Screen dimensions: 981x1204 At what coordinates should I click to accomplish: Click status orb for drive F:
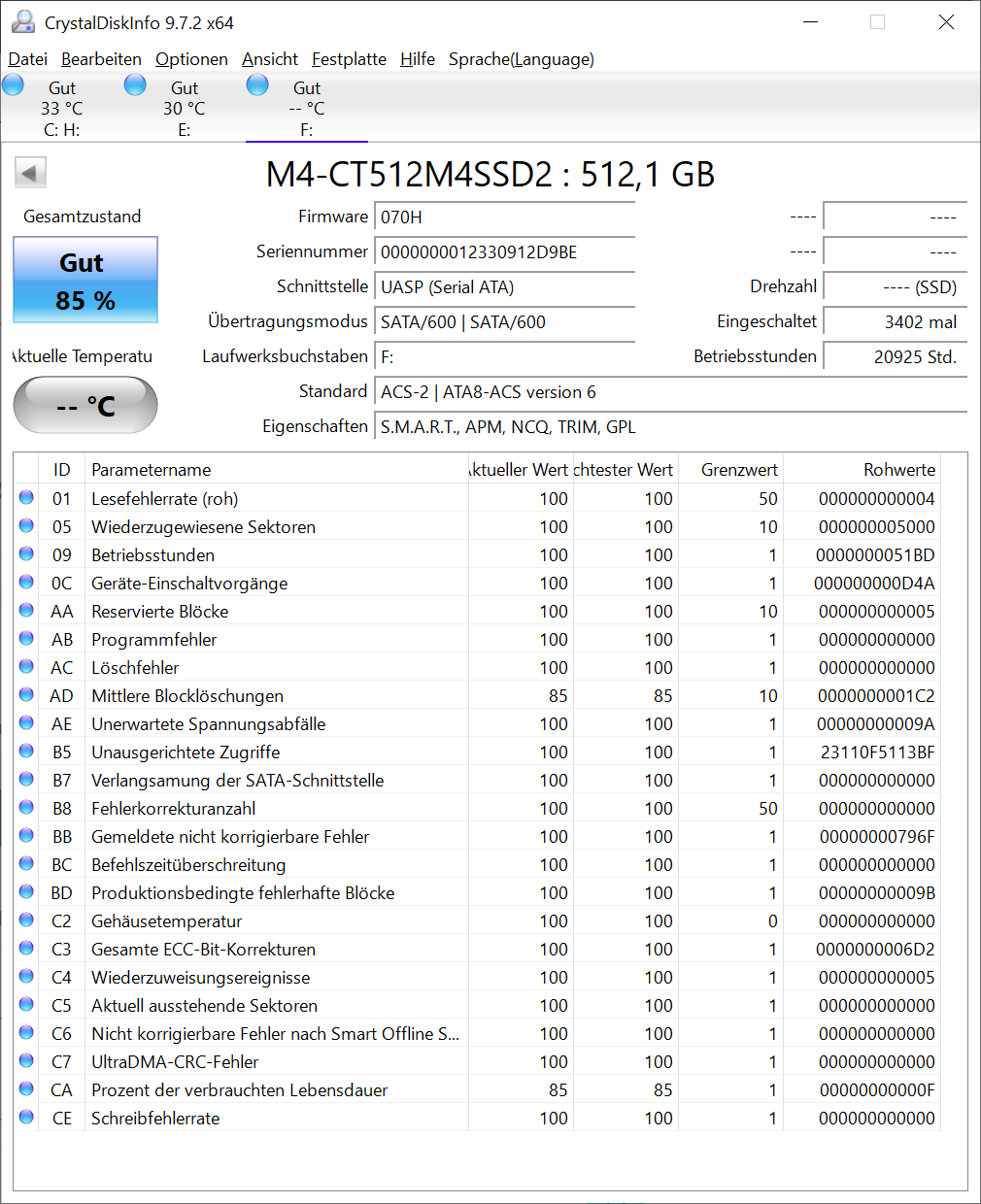pos(257,85)
